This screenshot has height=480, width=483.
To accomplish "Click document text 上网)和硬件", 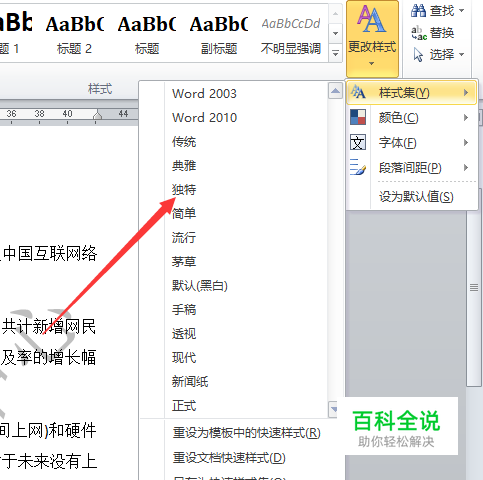I will coord(53,430).
